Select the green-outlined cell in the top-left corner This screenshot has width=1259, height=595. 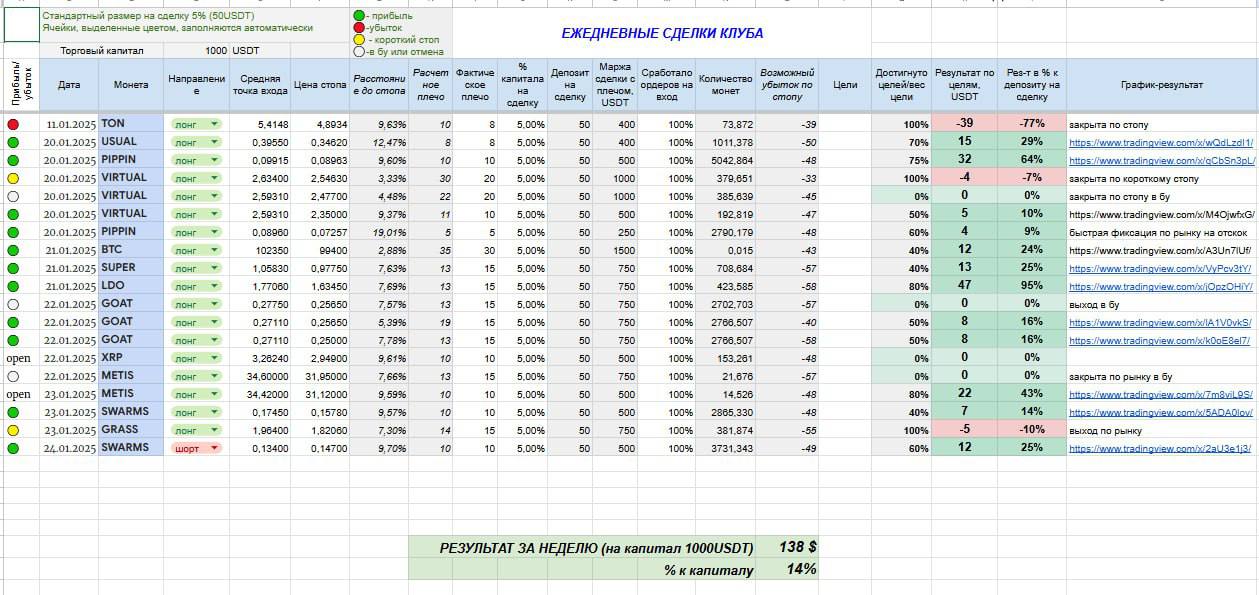tap(21, 25)
